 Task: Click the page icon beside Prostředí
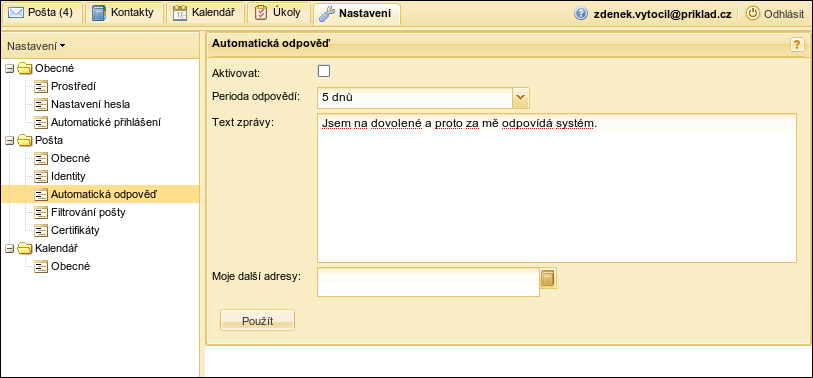point(40,87)
